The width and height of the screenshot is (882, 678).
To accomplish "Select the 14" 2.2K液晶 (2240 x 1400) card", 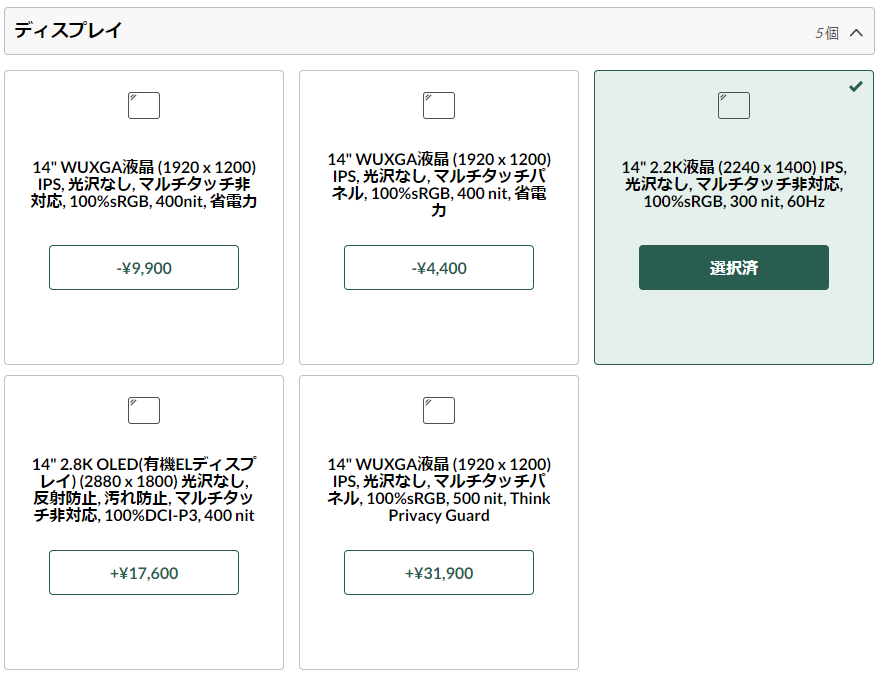I will coord(734,217).
